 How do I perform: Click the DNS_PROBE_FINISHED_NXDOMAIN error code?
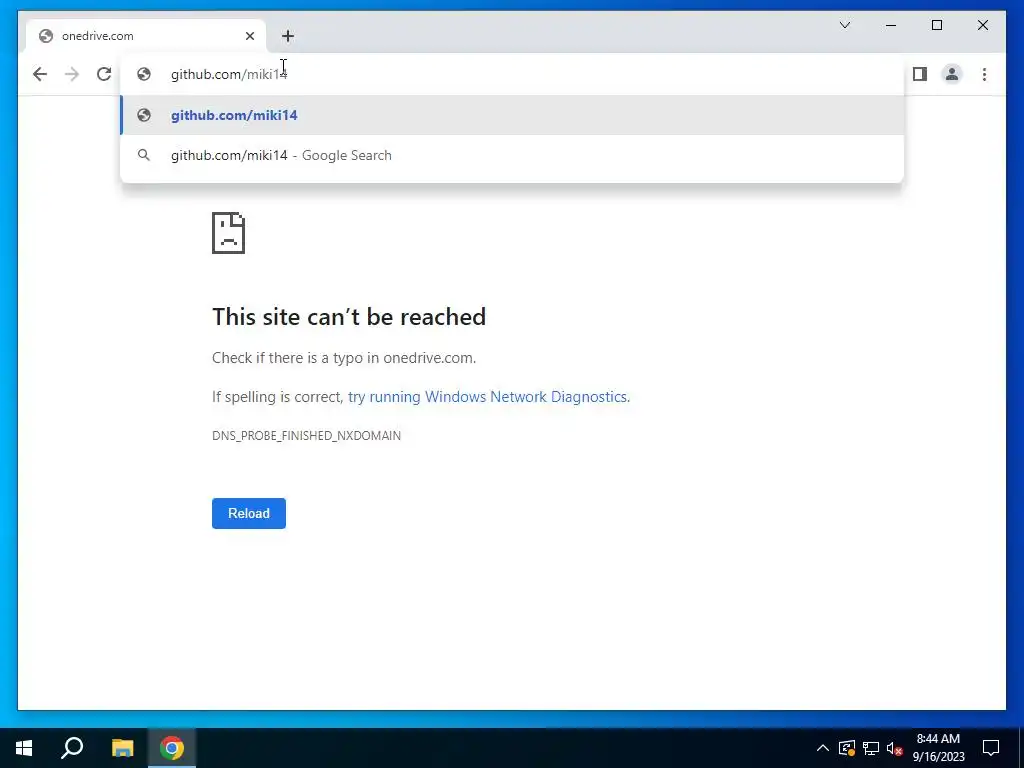point(306,436)
